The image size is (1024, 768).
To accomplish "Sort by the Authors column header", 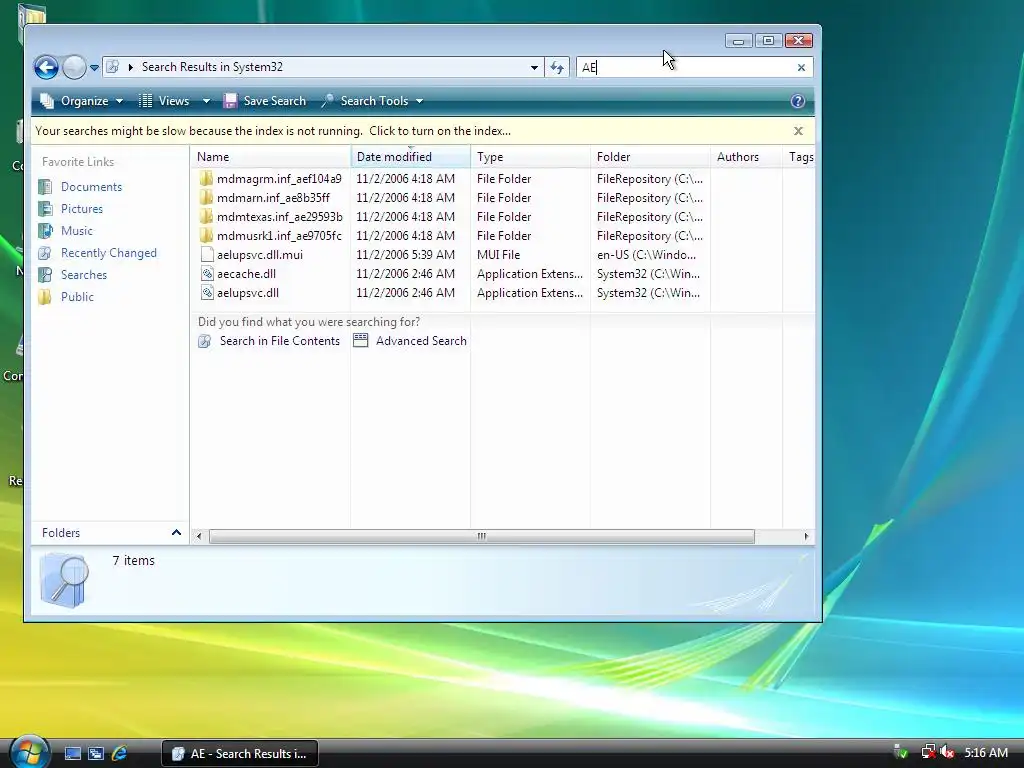I will tap(746, 157).
